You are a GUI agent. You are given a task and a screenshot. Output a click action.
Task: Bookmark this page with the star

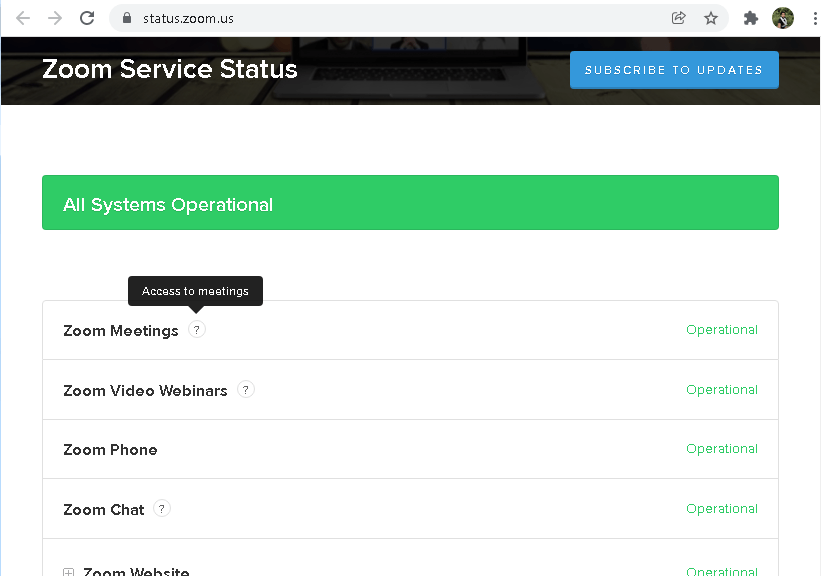(711, 18)
